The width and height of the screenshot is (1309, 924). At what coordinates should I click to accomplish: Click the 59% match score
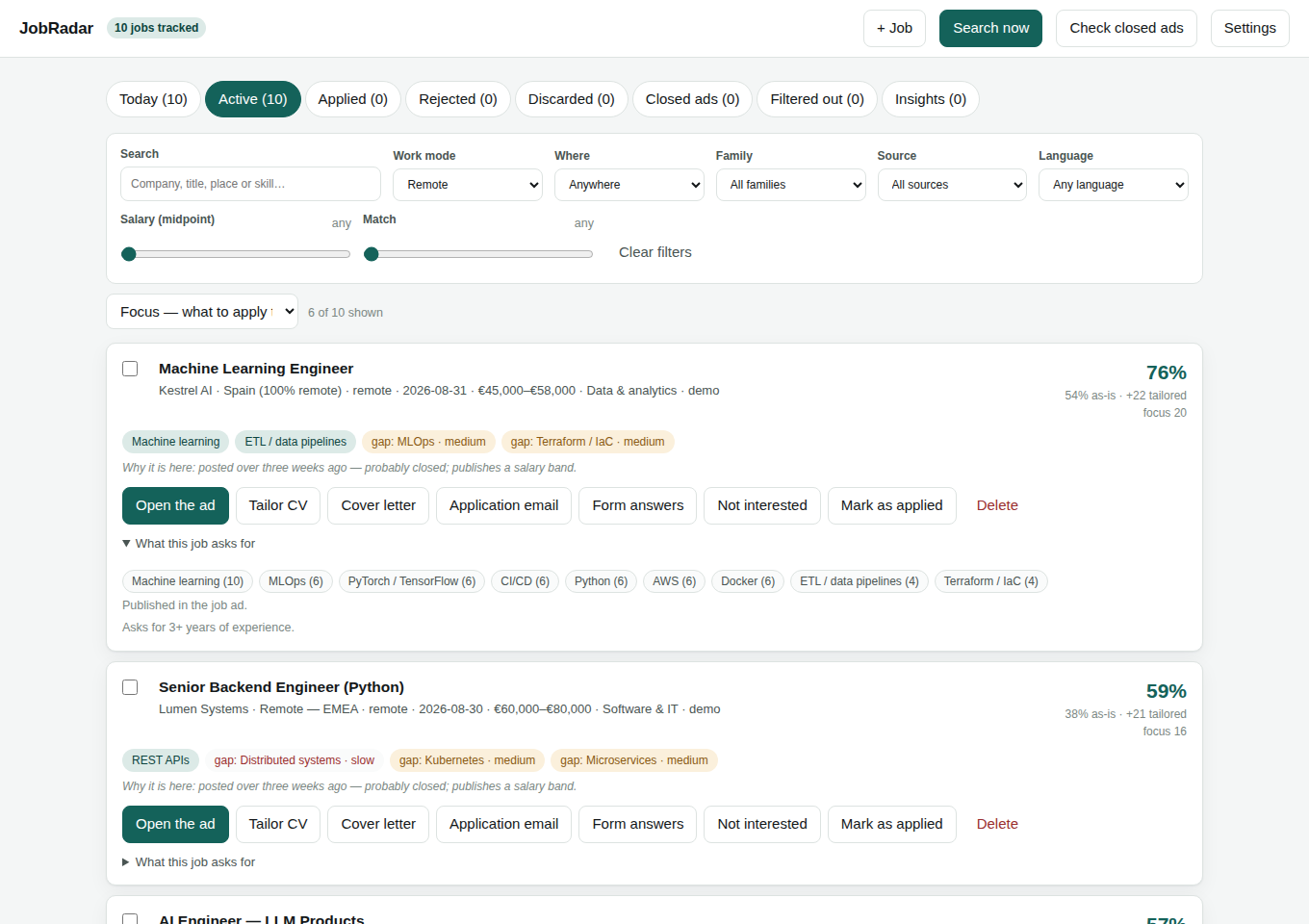pos(1166,691)
